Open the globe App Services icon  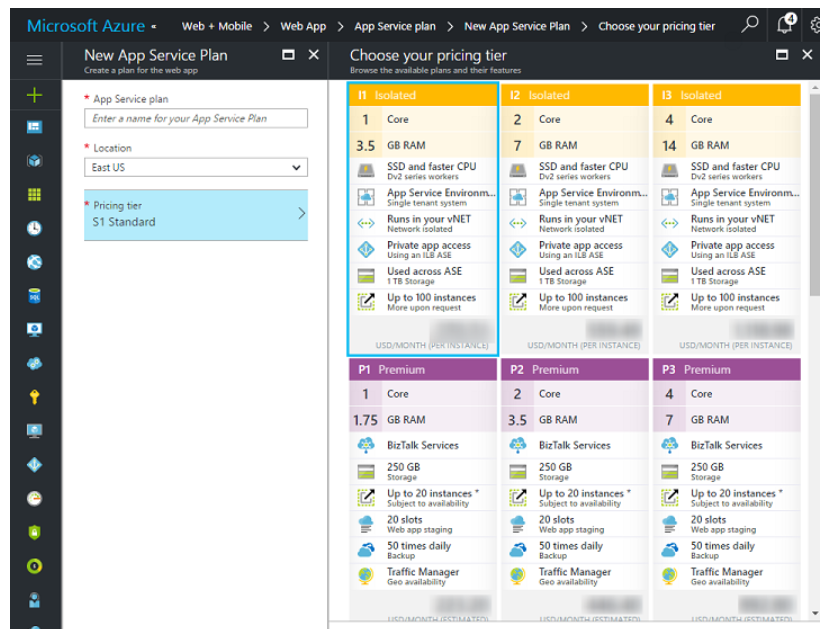click(x=35, y=262)
